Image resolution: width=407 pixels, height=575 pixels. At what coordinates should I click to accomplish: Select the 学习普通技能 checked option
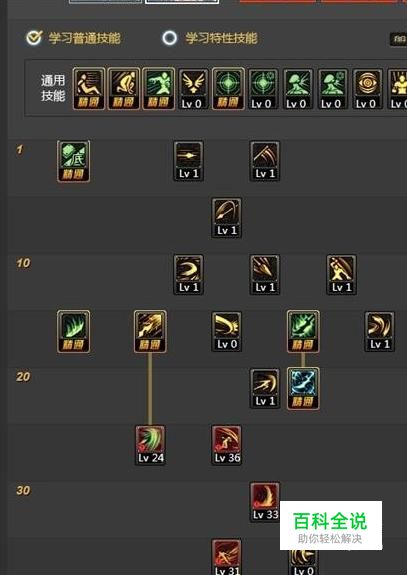pos(73,38)
